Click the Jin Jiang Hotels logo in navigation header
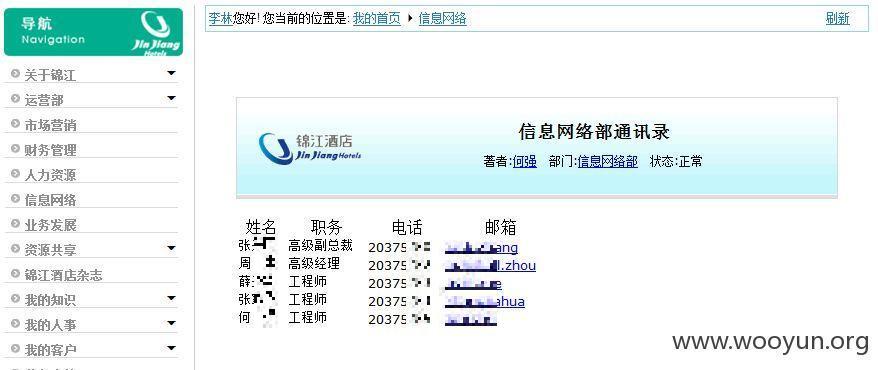The image size is (878, 370). (156, 33)
